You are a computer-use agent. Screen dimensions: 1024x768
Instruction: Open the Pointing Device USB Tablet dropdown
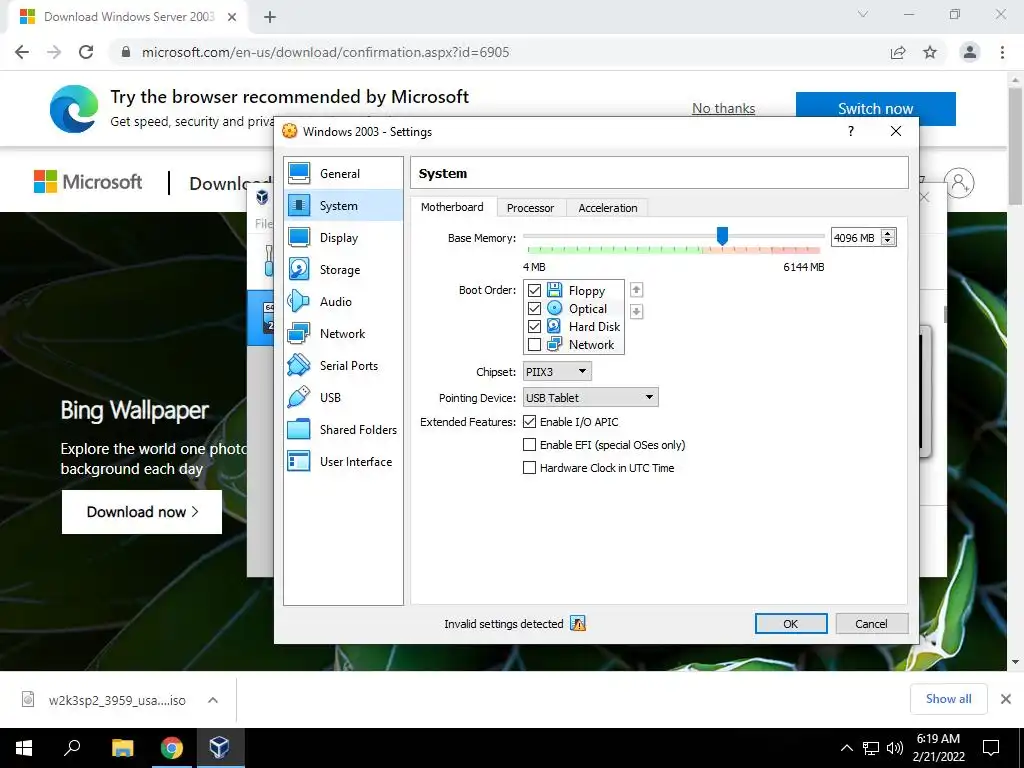pyautogui.click(x=590, y=397)
